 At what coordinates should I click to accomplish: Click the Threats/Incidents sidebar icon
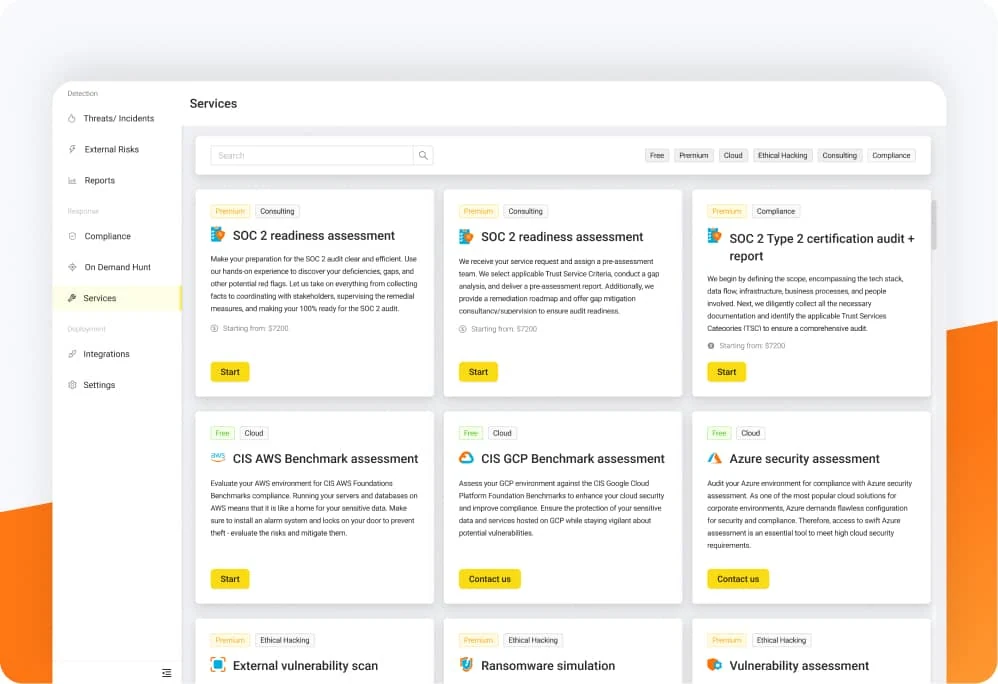click(x=72, y=118)
